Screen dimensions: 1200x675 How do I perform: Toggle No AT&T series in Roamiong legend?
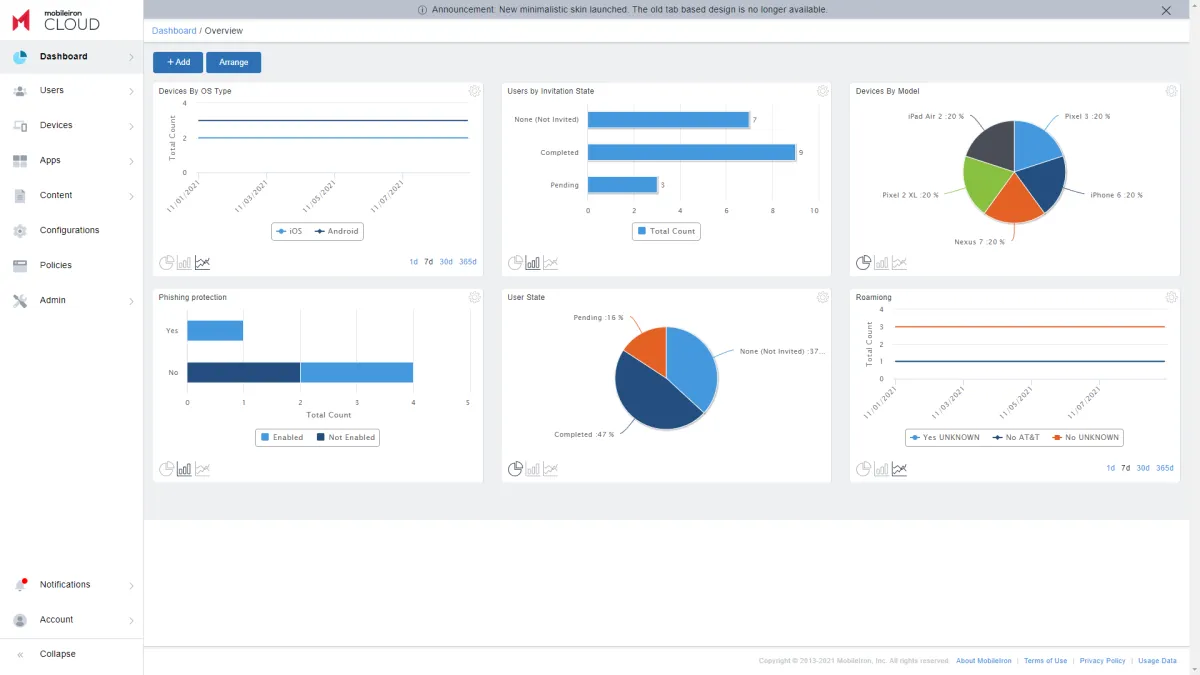1016,437
